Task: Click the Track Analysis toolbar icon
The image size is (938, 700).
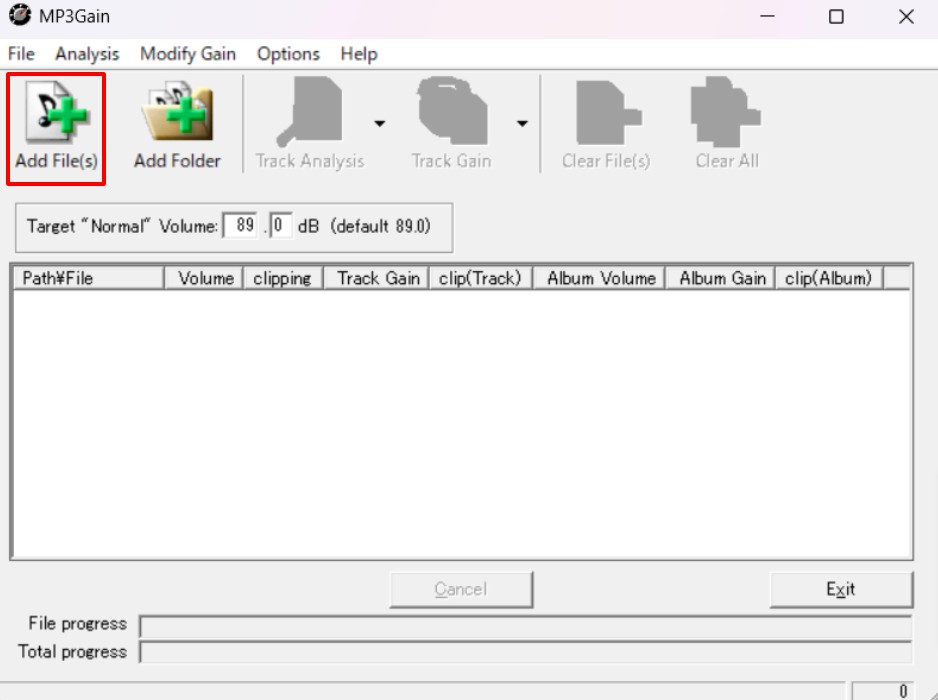Action: (309, 111)
